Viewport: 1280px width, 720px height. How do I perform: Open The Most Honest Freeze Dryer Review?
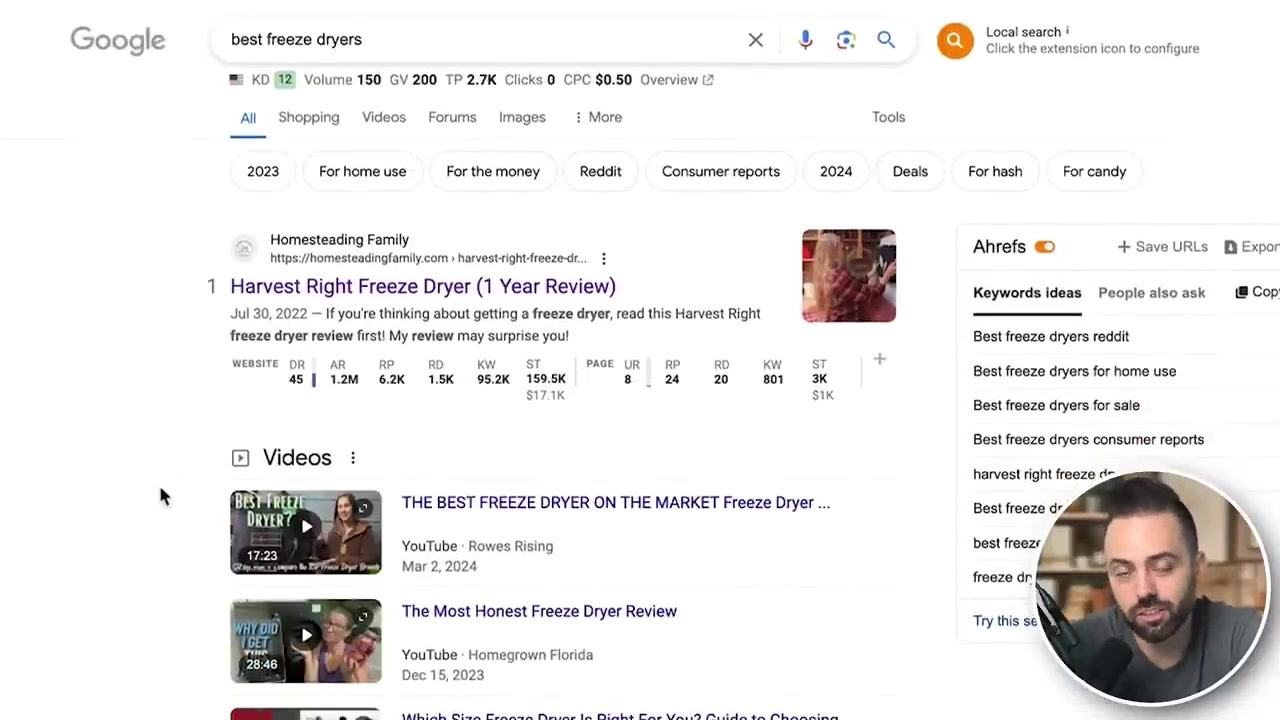(x=539, y=611)
